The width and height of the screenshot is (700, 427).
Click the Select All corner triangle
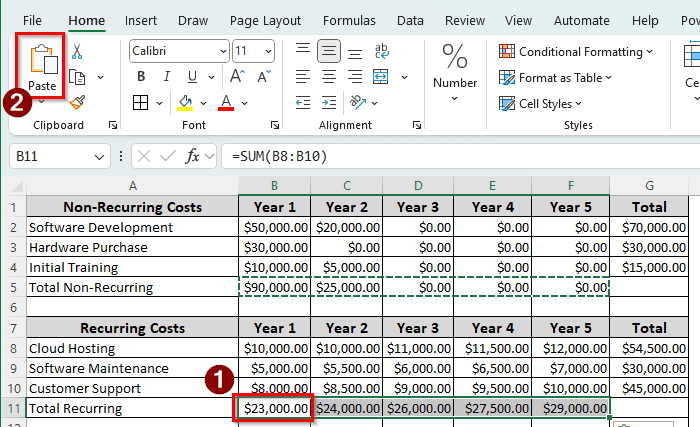click(x=16, y=186)
